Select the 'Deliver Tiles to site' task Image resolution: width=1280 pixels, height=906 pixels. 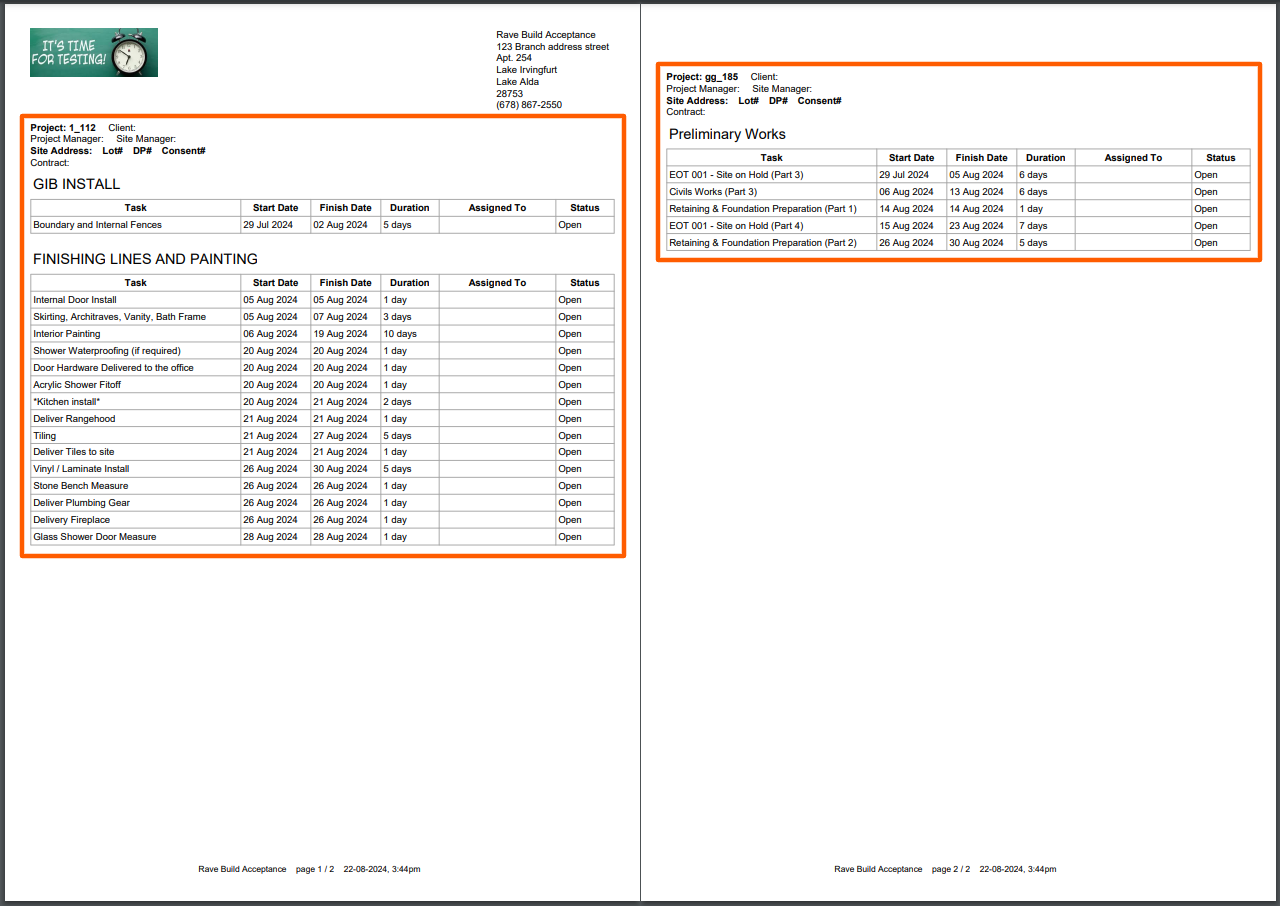[x=74, y=452]
